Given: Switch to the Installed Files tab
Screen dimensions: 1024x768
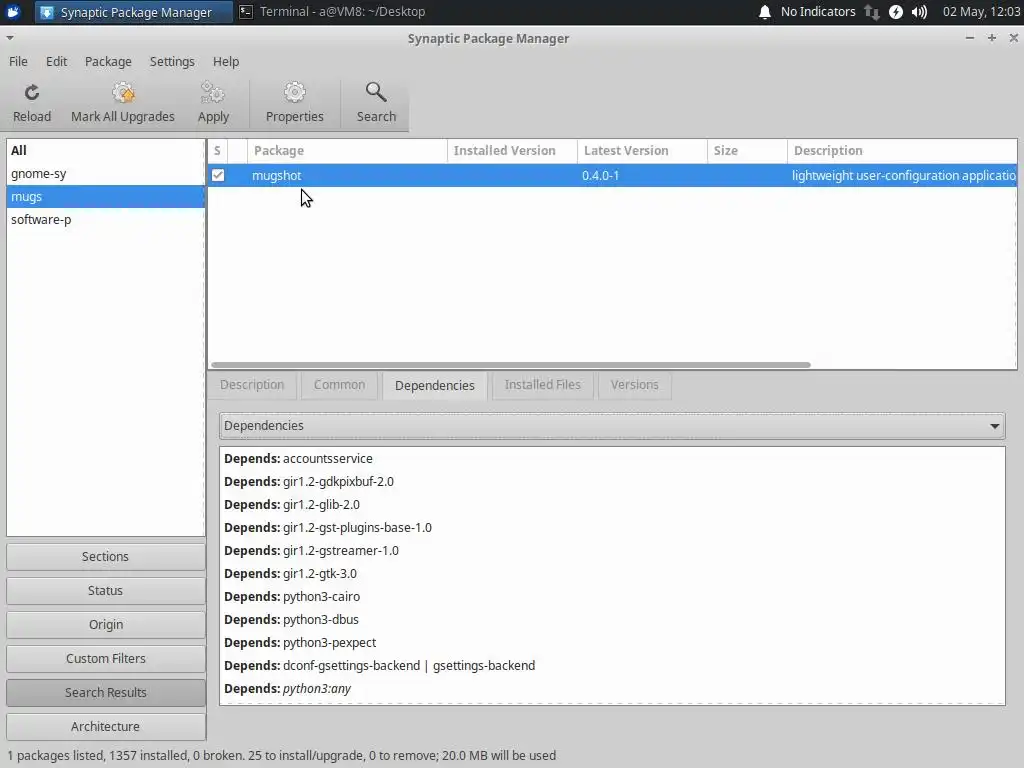Looking at the screenshot, I should click(543, 385).
